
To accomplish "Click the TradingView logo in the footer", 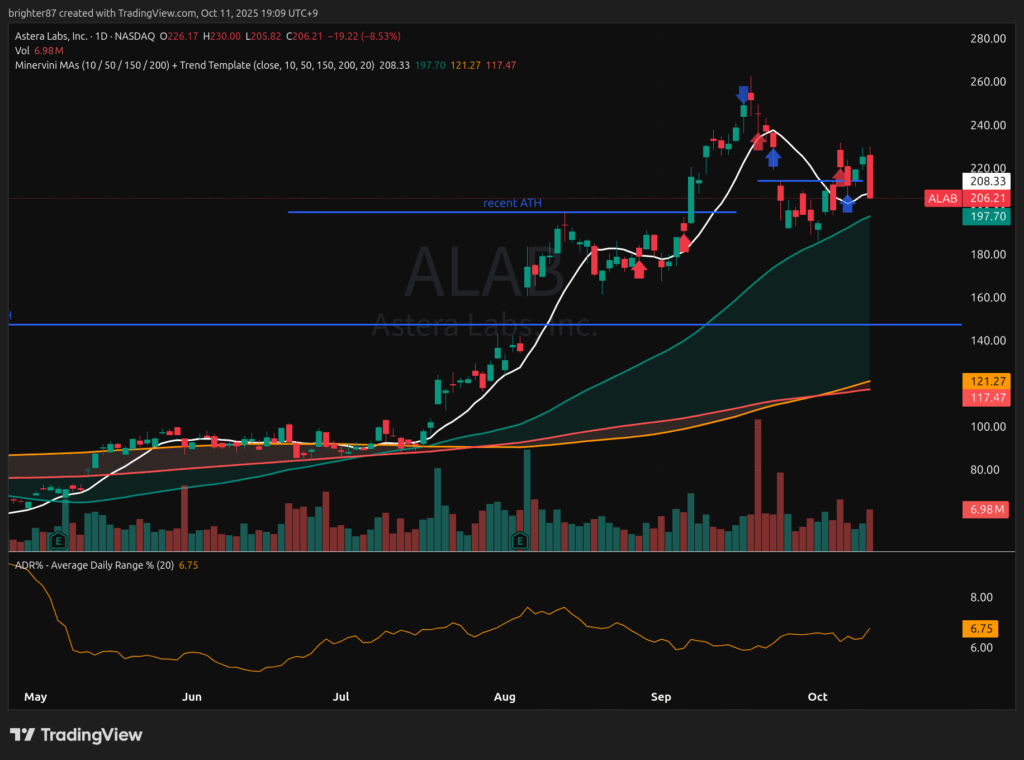I will [76, 735].
